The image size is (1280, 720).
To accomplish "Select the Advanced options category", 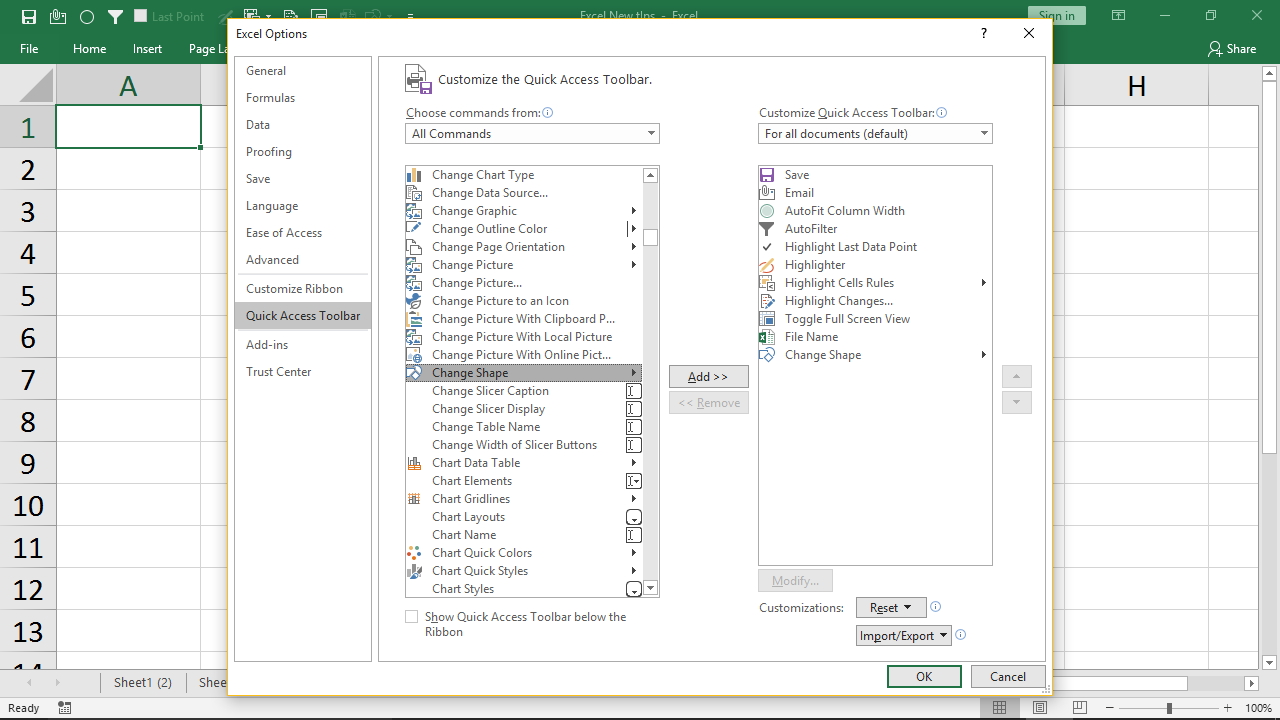I will coord(303,260).
